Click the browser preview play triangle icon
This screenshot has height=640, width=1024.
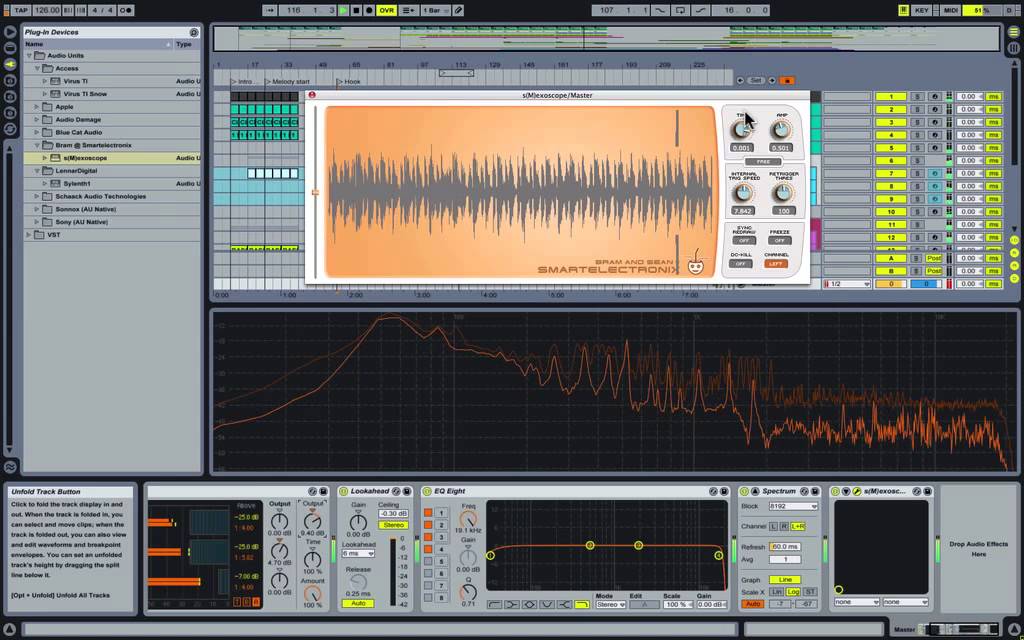tap(10, 31)
